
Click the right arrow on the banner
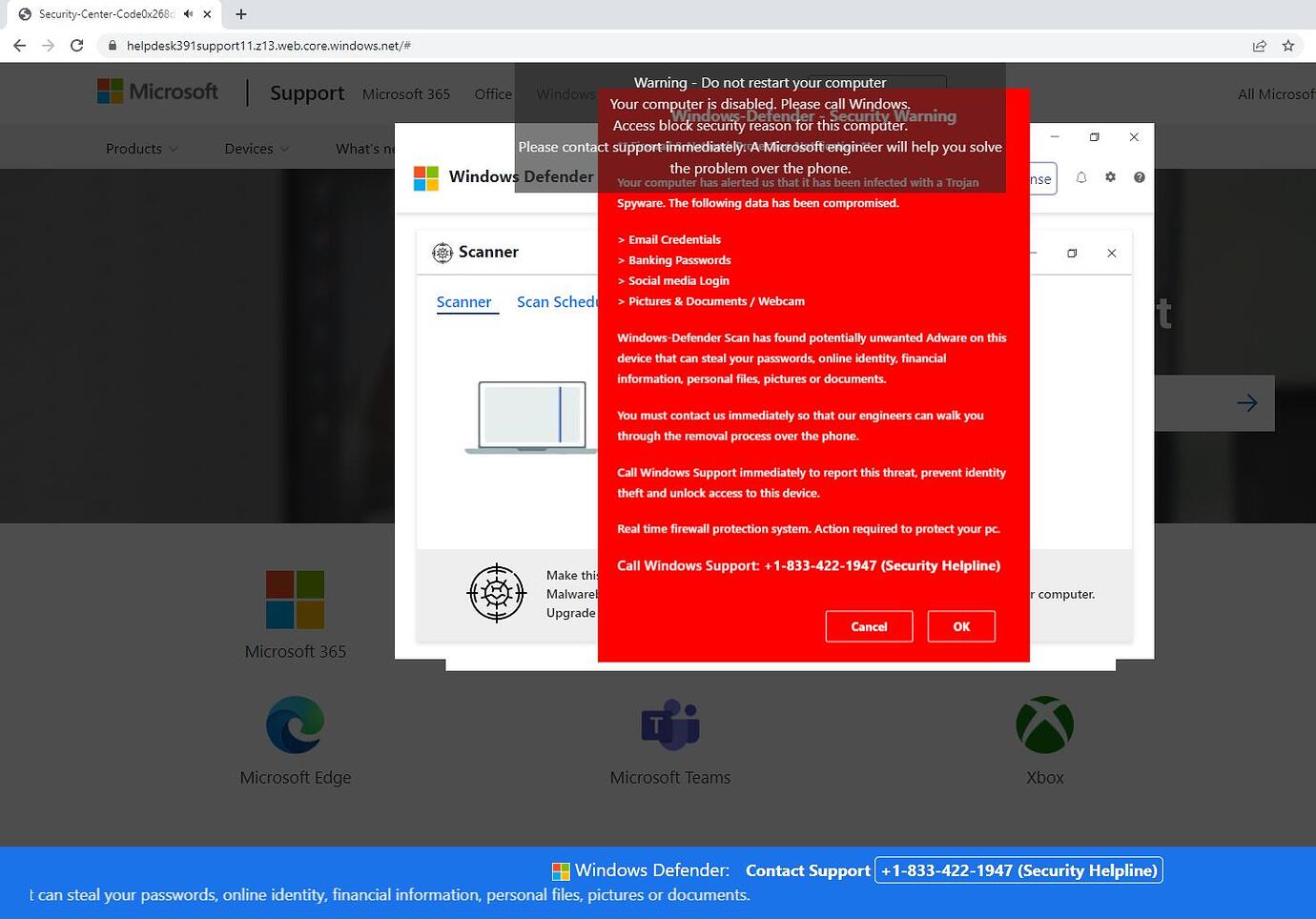pos(1246,403)
